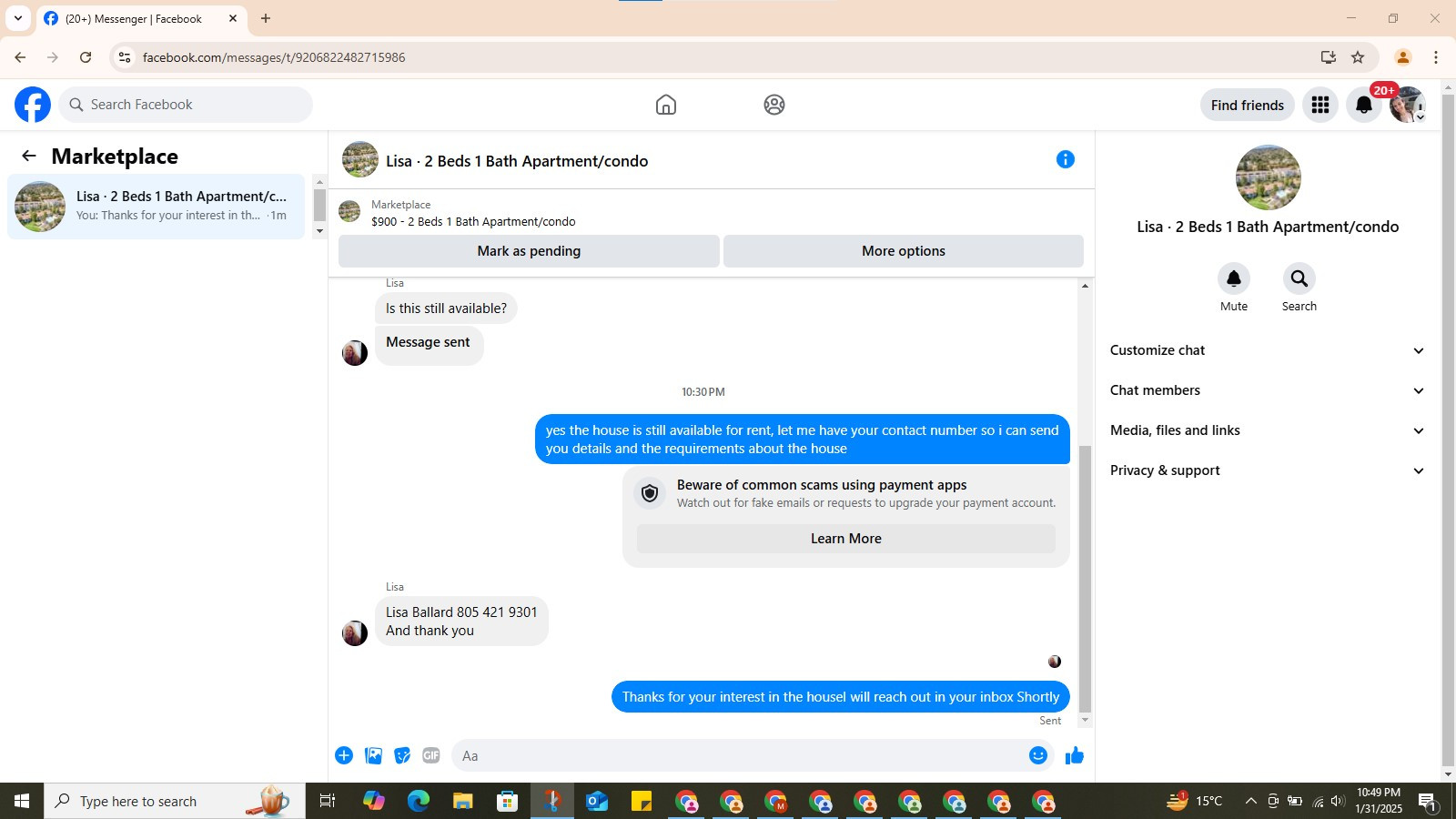Show hidden system tray icons
This screenshot has width=1456, height=819.
(x=1250, y=801)
